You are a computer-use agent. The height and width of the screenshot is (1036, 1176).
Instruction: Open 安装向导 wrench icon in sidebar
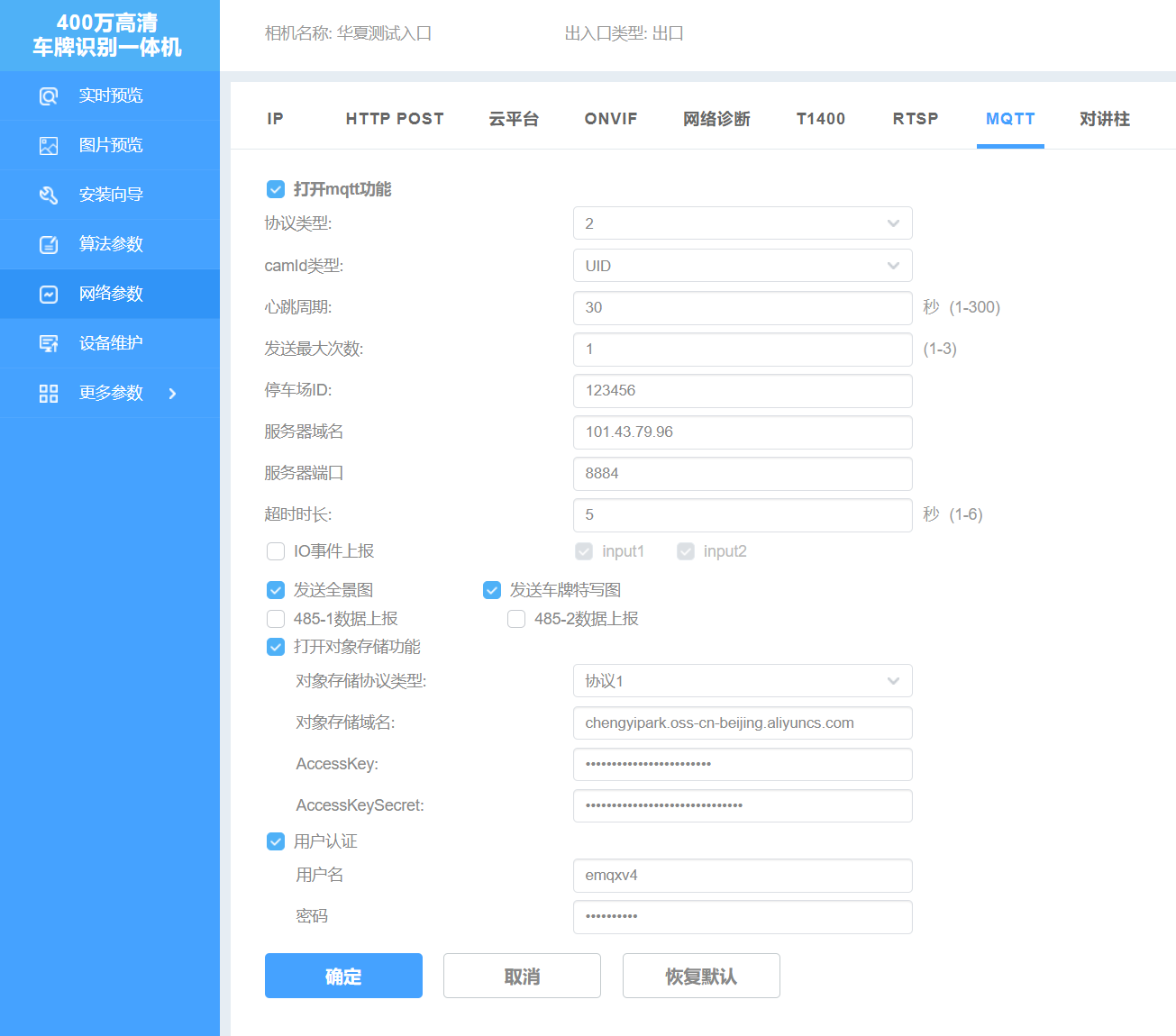tap(49, 195)
